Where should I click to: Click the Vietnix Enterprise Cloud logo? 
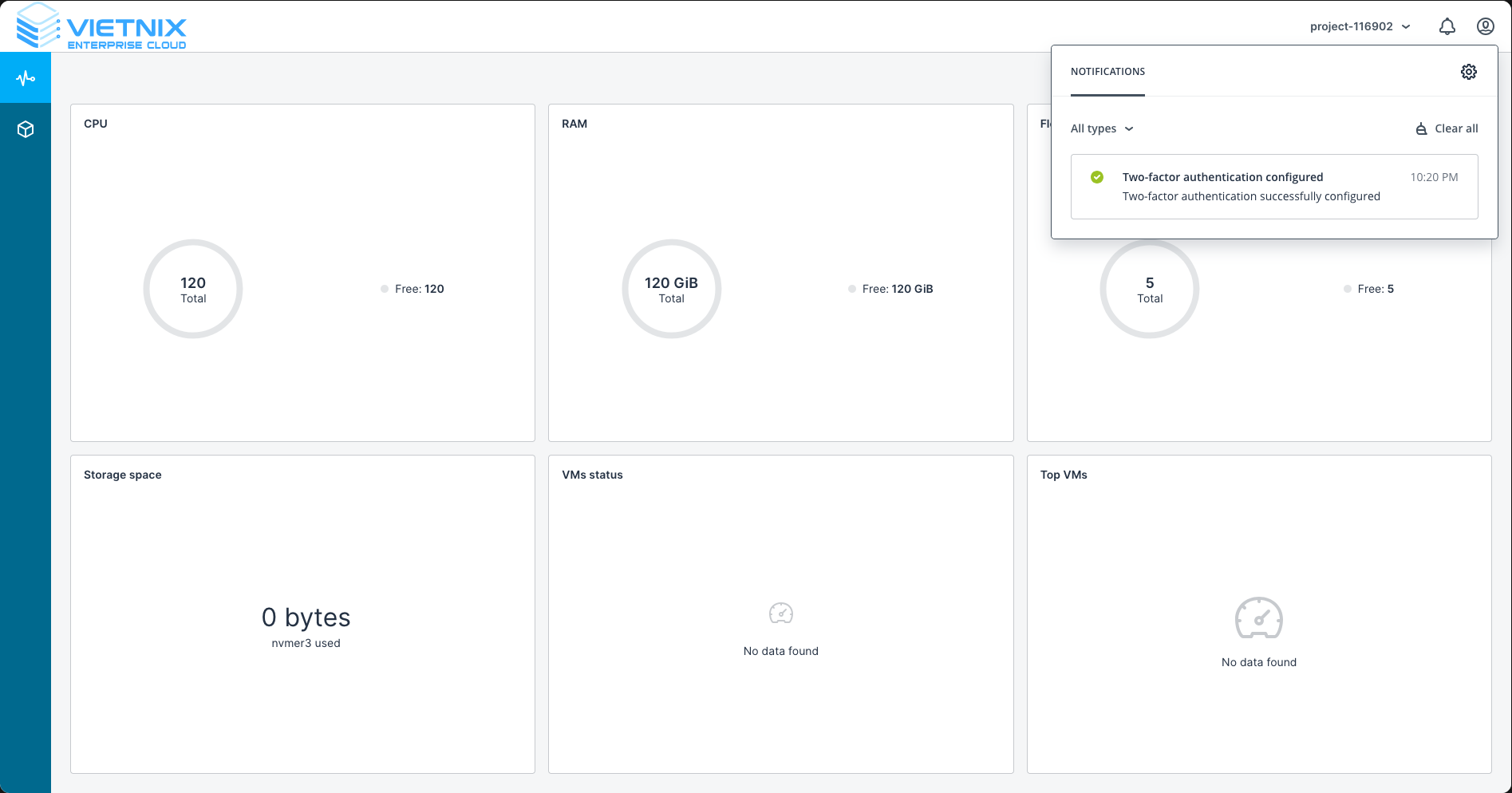[x=101, y=26]
